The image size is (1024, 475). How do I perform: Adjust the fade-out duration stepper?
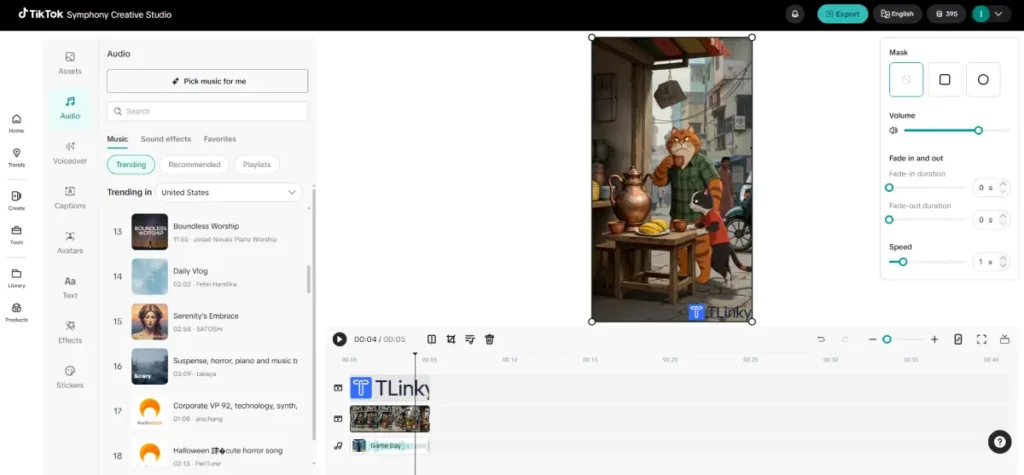(1003, 220)
